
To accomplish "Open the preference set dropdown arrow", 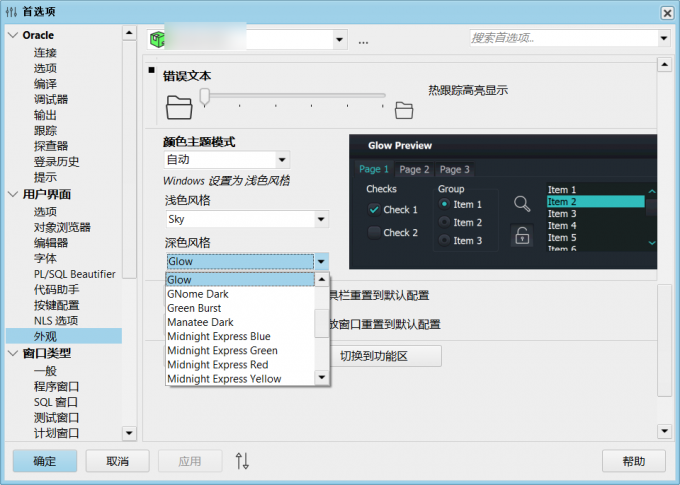I will coord(340,39).
